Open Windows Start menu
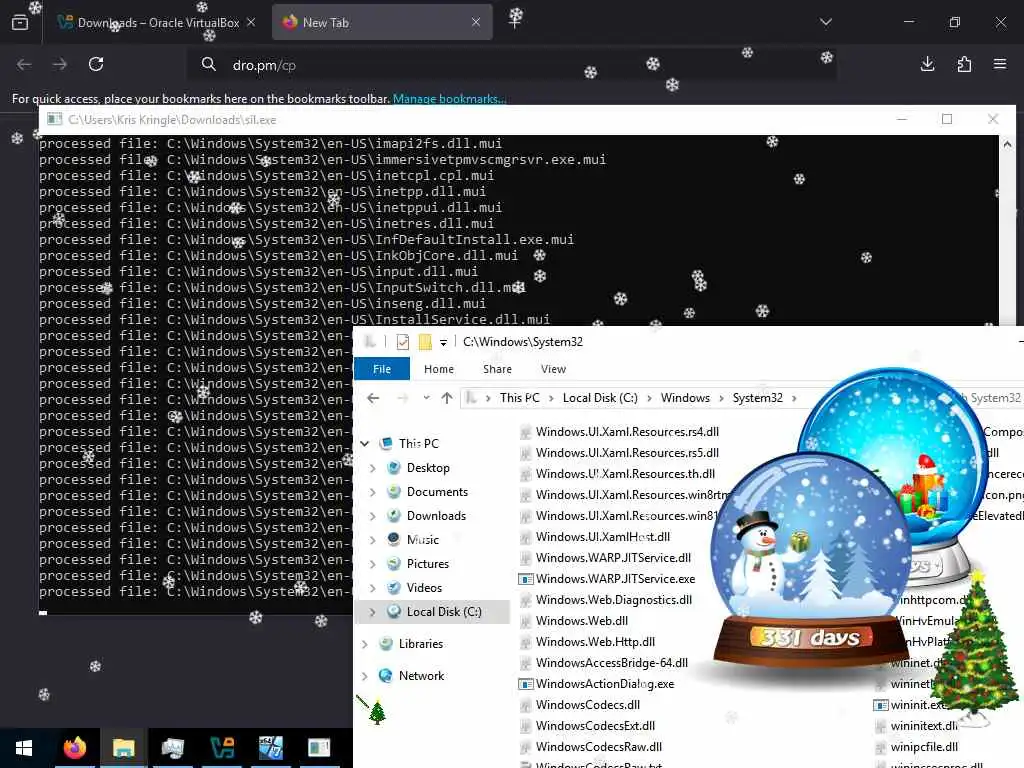 pos(24,748)
